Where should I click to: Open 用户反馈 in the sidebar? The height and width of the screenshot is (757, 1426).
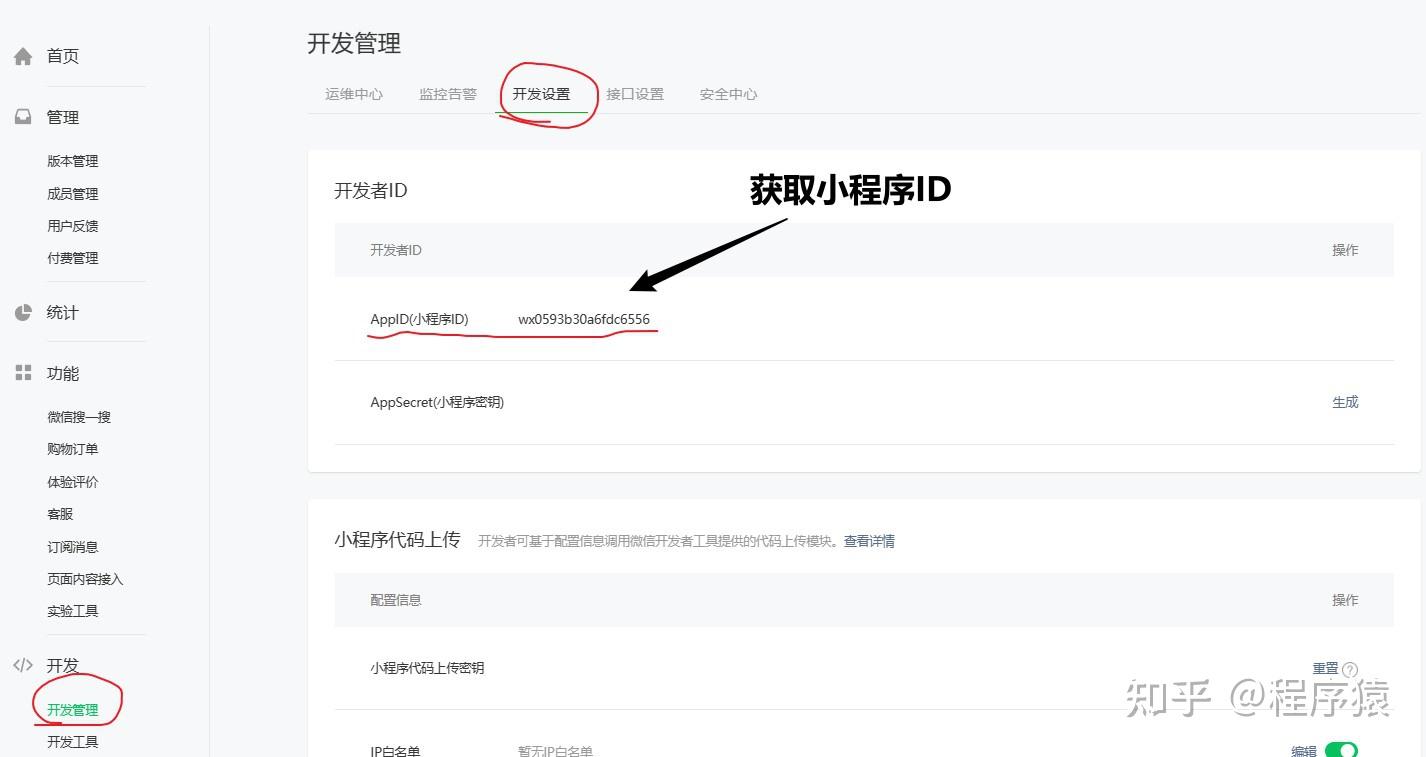click(x=73, y=226)
